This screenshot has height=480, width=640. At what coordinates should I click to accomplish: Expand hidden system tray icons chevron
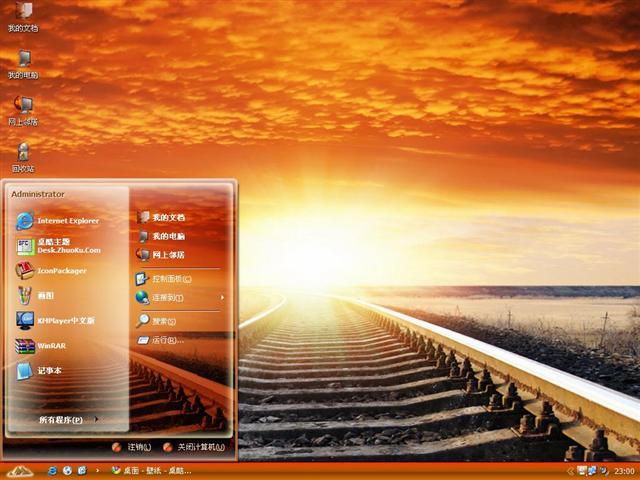point(571,471)
